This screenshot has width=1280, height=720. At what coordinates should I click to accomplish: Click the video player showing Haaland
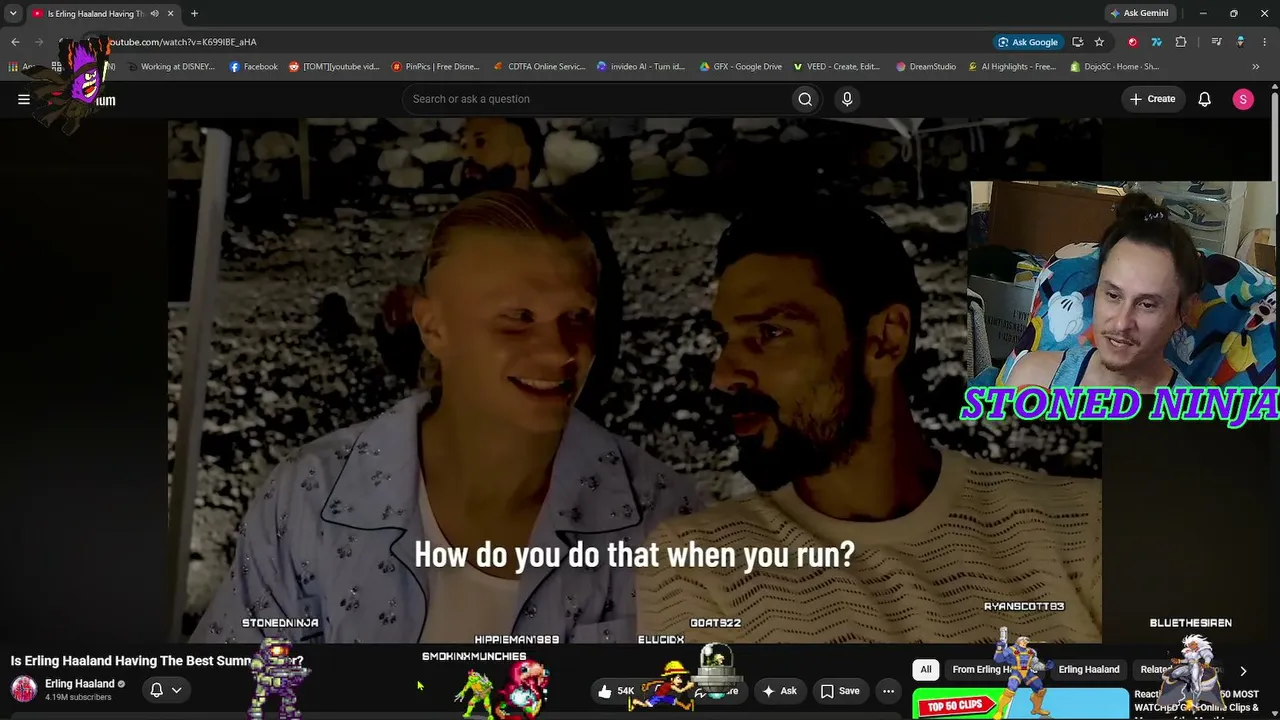(x=635, y=380)
